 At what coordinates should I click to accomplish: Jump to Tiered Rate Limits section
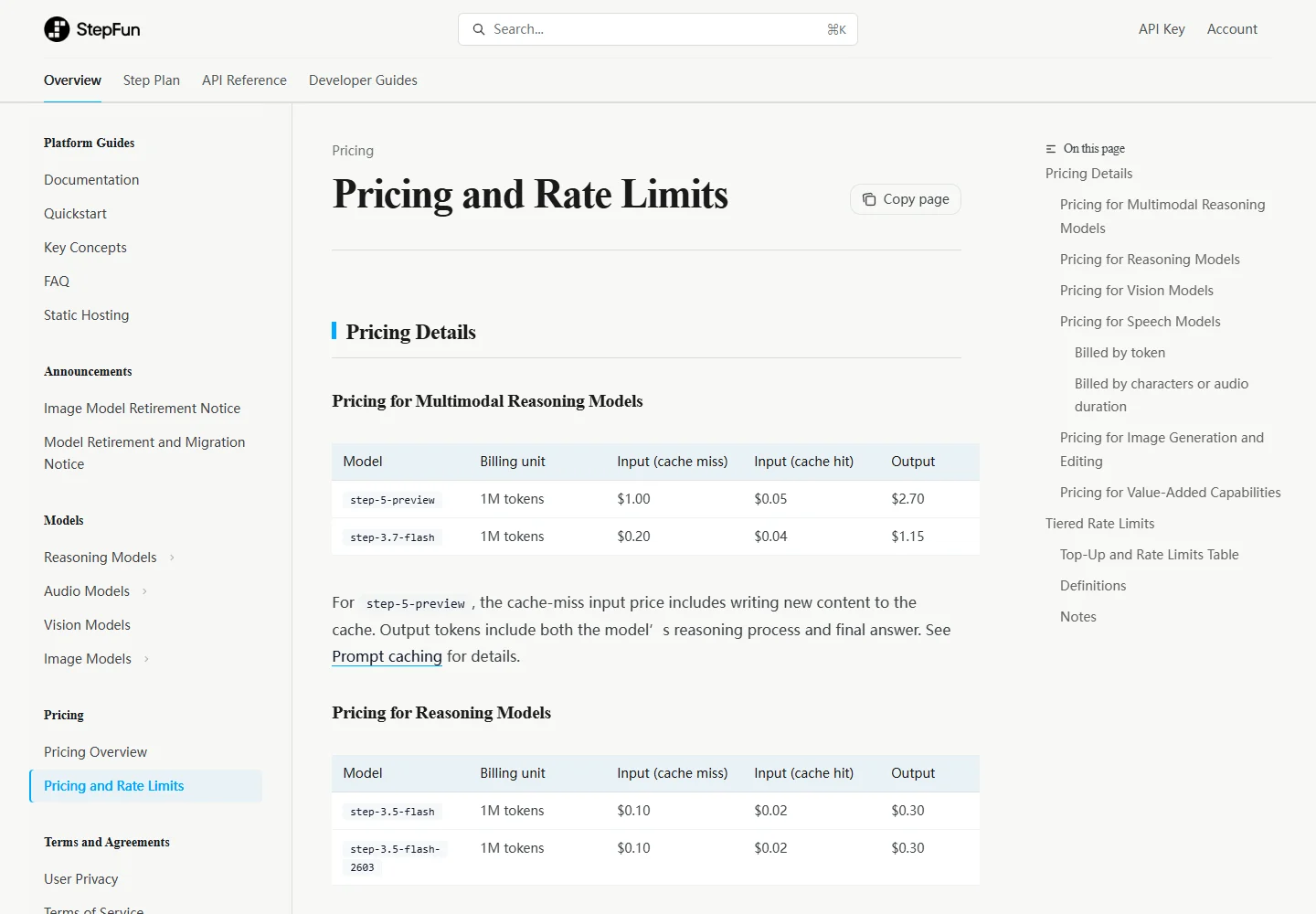click(x=1099, y=524)
